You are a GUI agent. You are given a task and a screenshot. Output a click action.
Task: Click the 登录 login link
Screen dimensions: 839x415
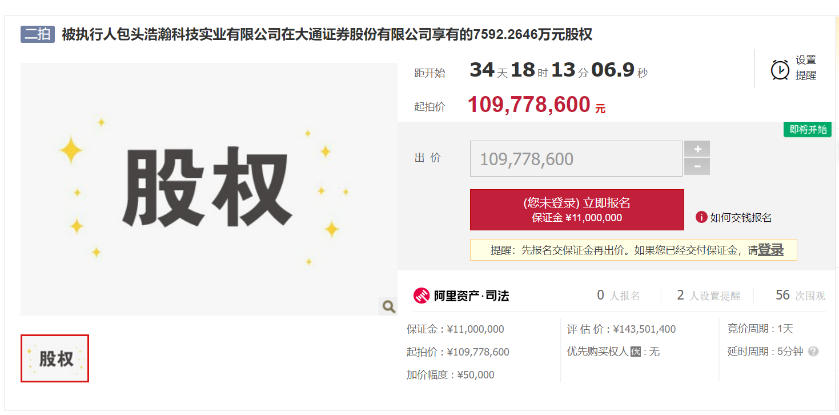770,250
